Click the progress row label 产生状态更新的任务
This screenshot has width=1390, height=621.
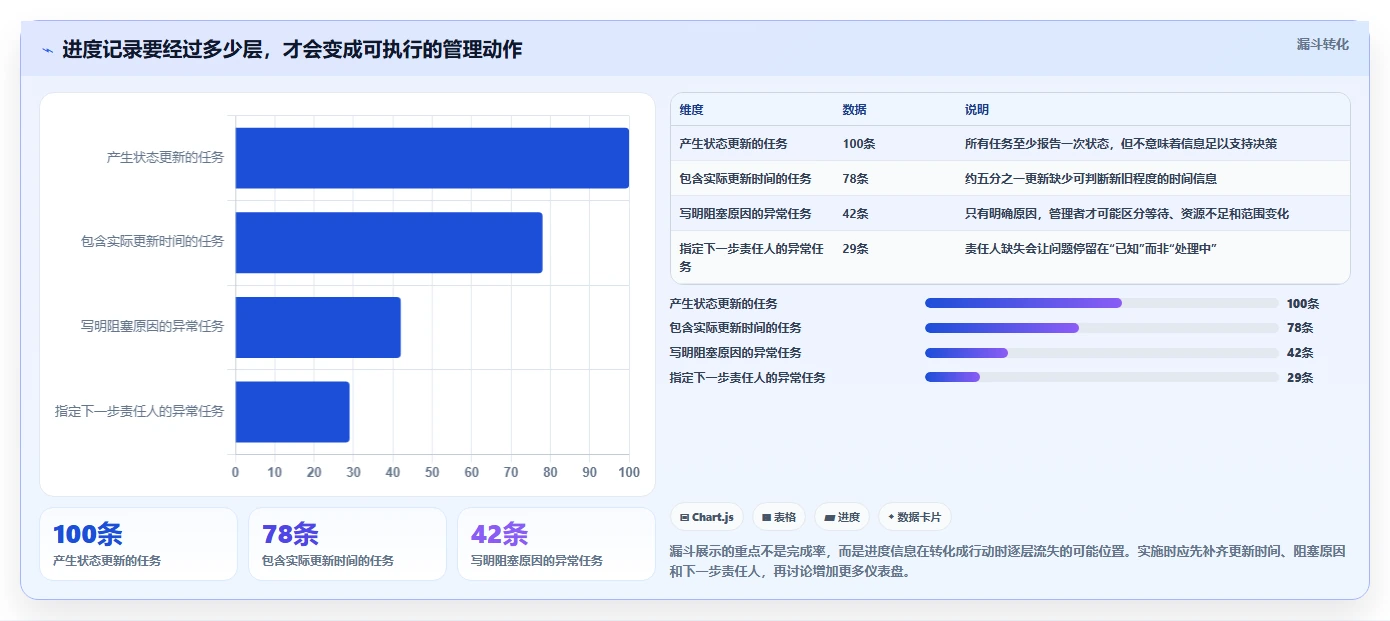click(x=724, y=304)
